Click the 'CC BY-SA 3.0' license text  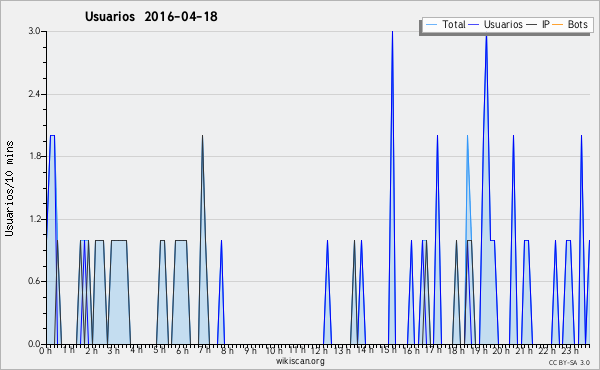coord(569,362)
